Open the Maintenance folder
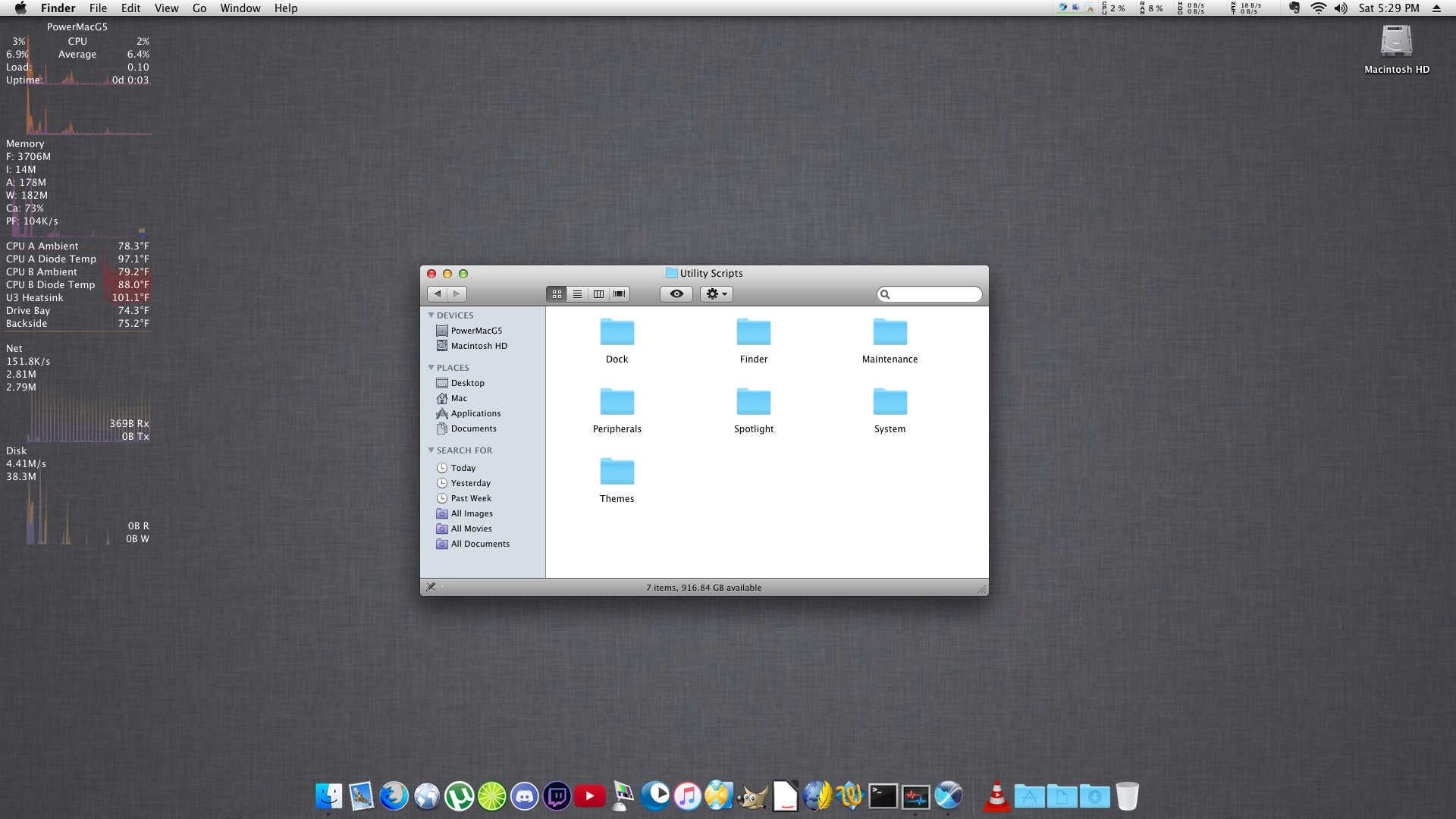Viewport: 1456px width, 819px height. (890, 333)
